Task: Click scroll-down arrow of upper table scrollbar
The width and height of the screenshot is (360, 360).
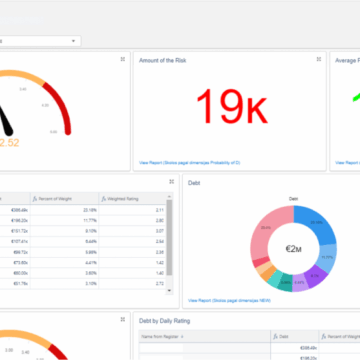Action: tap(169, 291)
